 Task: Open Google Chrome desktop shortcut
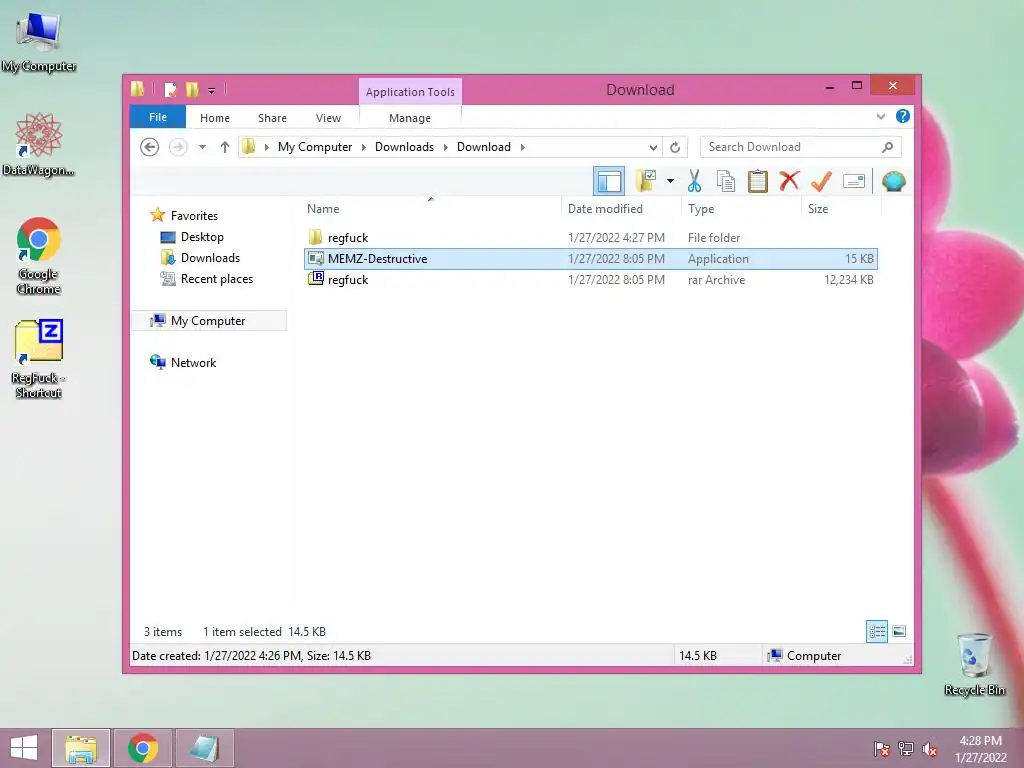39,256
